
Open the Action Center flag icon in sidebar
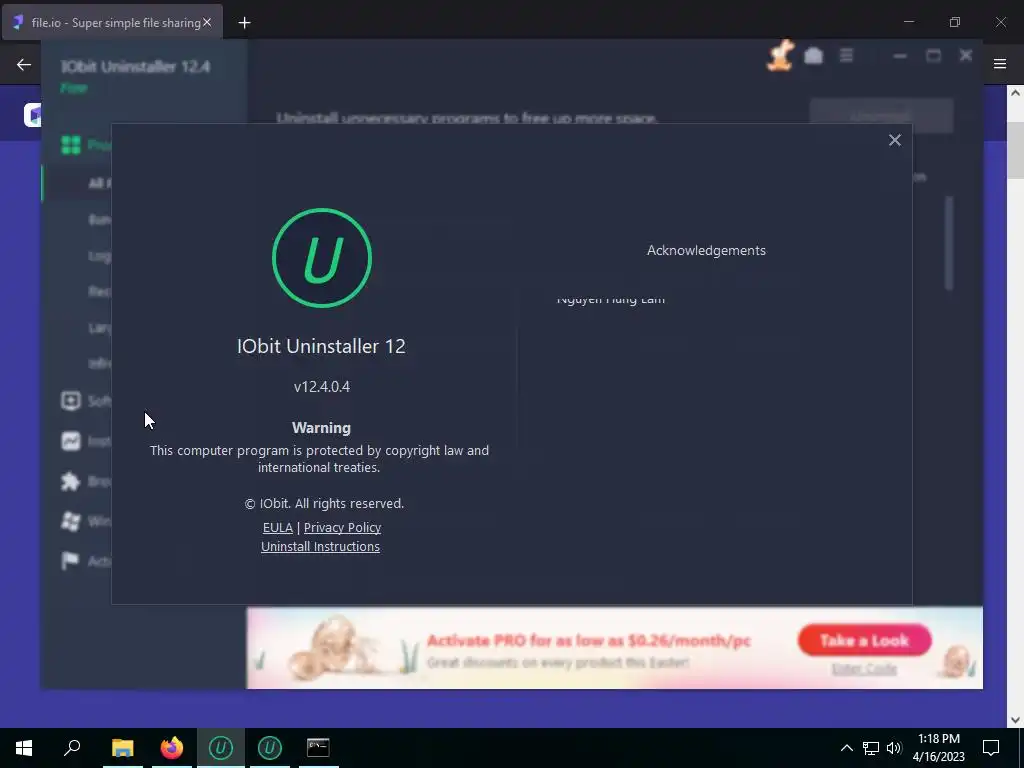70,561
